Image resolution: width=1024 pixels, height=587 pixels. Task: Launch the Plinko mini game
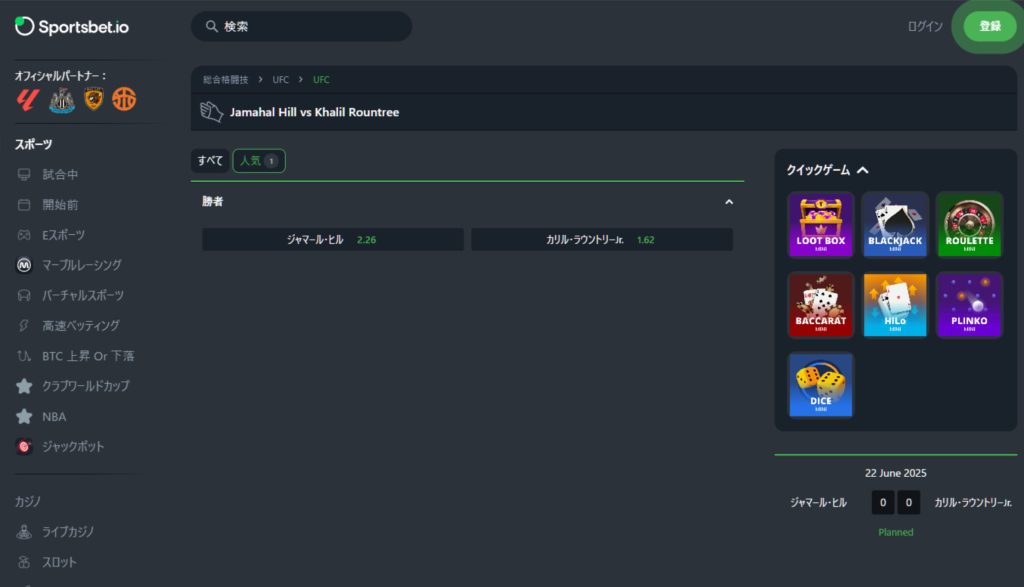click(x=969, y=305)
